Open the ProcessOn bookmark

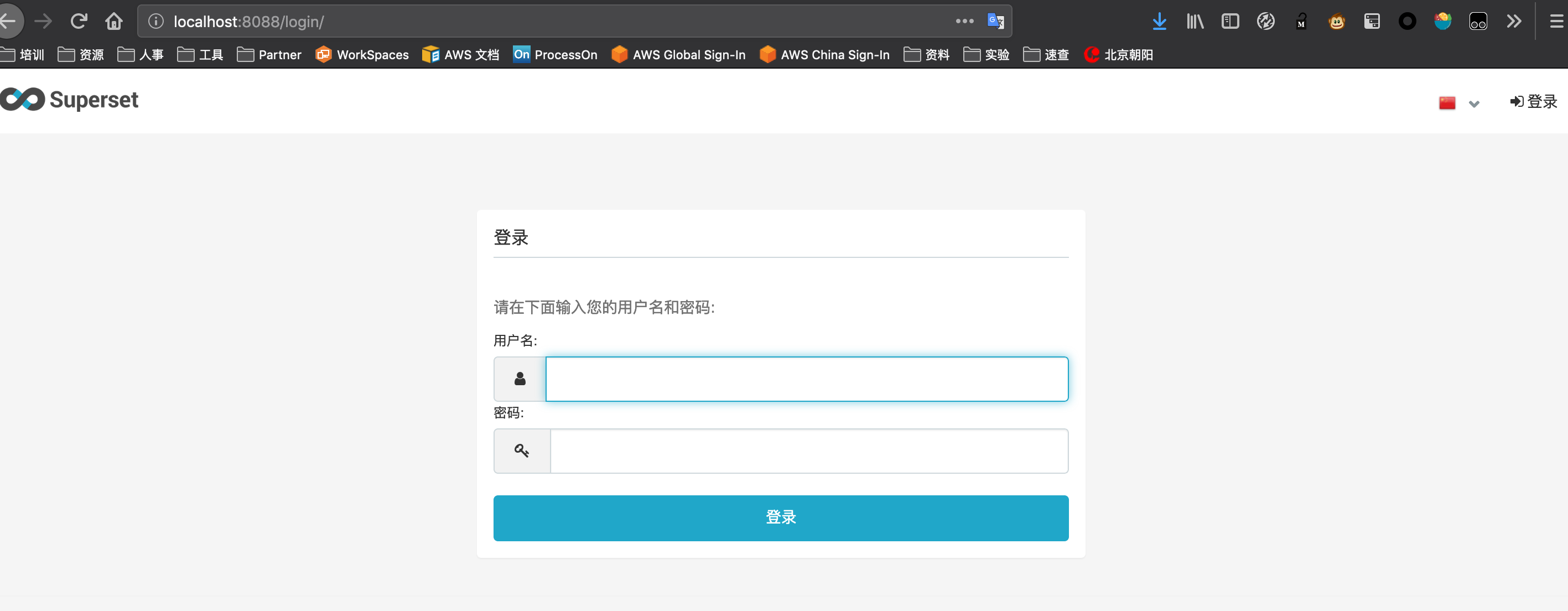pos(555,55)
